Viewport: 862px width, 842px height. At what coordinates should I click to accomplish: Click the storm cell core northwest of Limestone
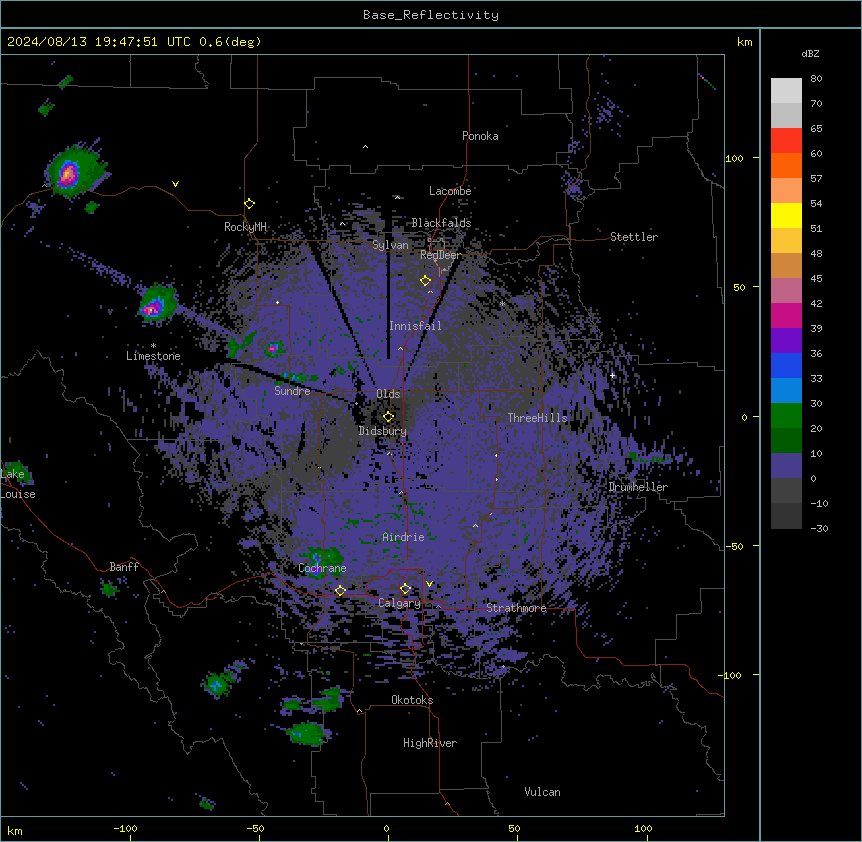[x=152, y=308]
